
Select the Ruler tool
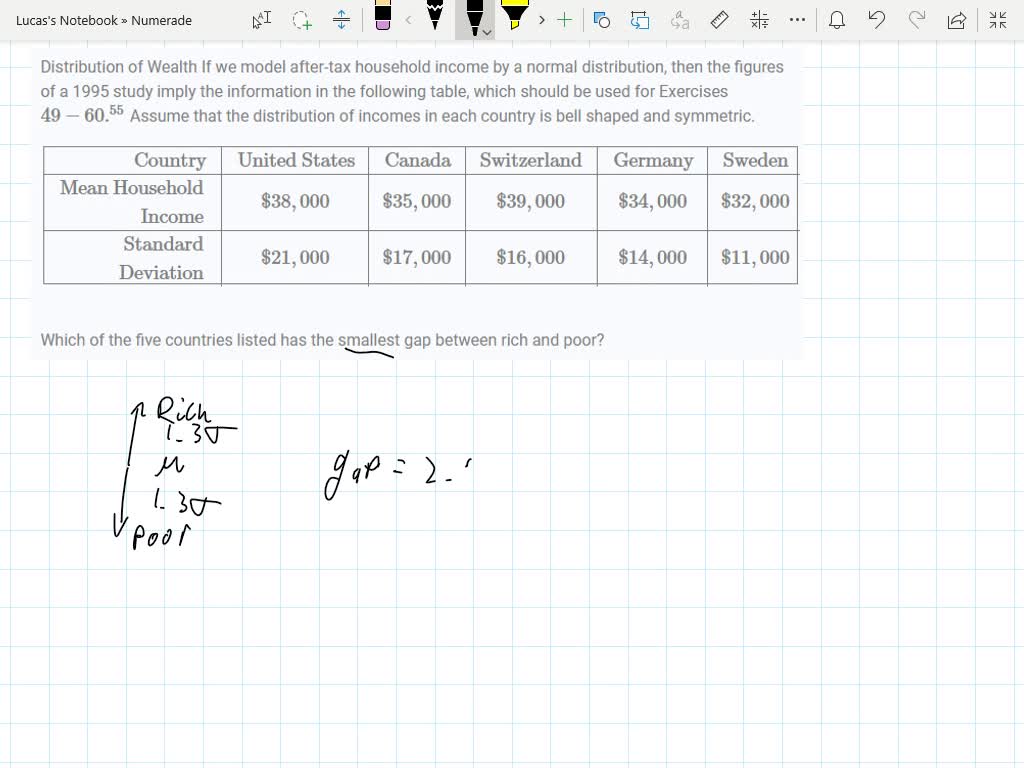[720, 20]
